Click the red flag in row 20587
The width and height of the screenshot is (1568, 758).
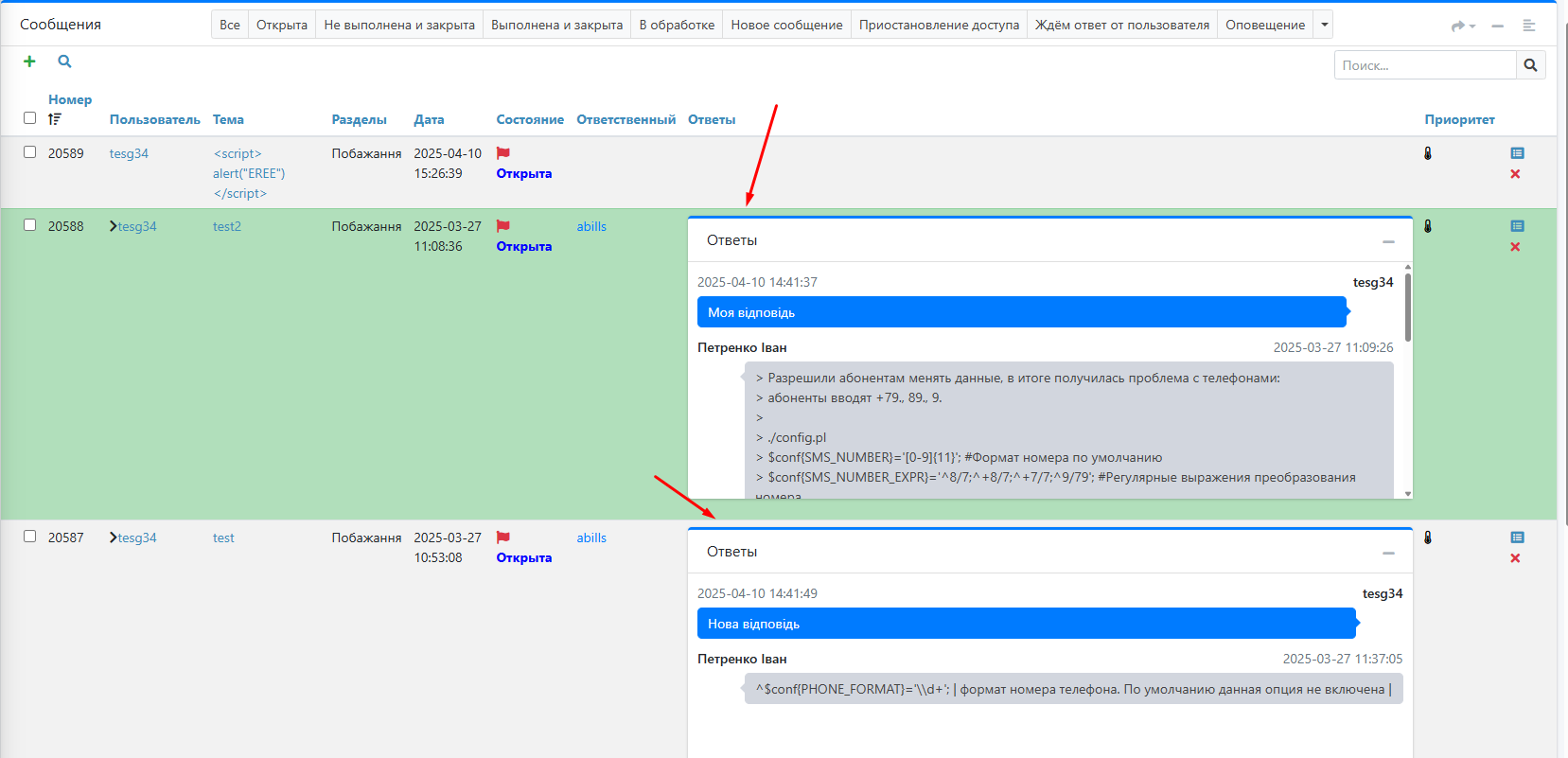click(x=503, y=538)
